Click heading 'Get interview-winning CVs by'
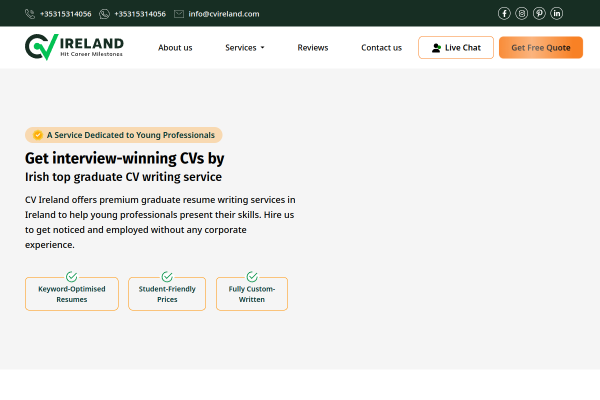 (x=125, y=158)
